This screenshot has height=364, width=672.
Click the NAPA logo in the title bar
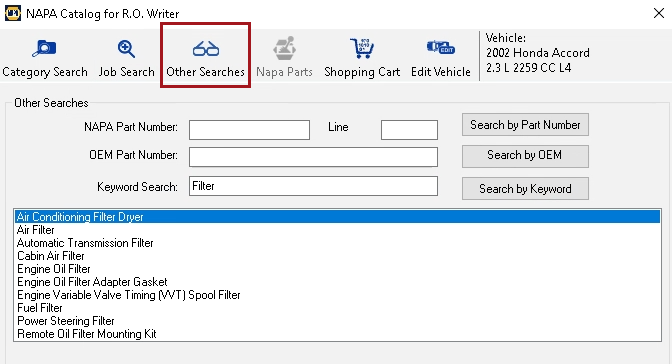point(12,13)
